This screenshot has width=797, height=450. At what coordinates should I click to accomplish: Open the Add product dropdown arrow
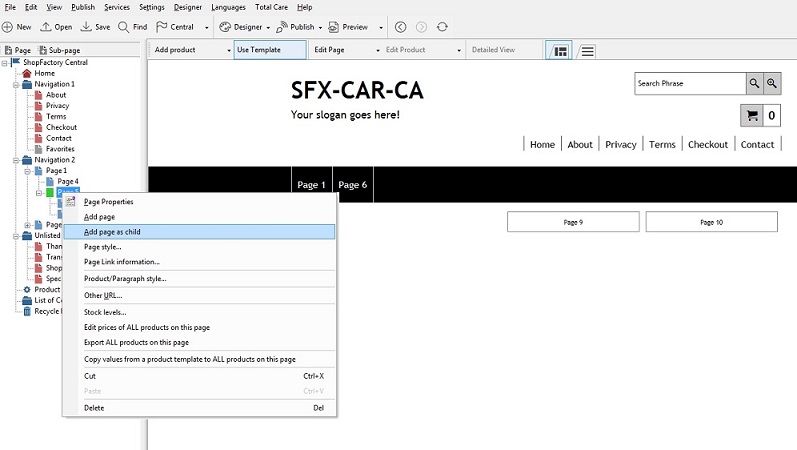[228, 50]
